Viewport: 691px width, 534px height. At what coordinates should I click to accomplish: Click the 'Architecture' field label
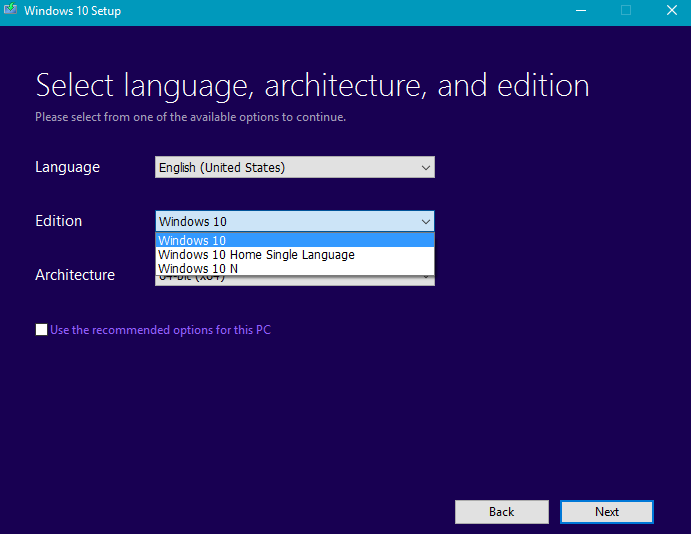[75, 275]
